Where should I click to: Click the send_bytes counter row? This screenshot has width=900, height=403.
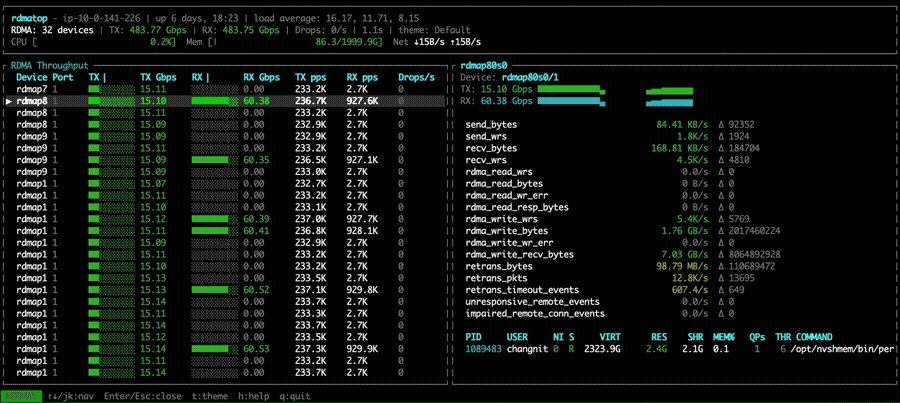[610, 124]
